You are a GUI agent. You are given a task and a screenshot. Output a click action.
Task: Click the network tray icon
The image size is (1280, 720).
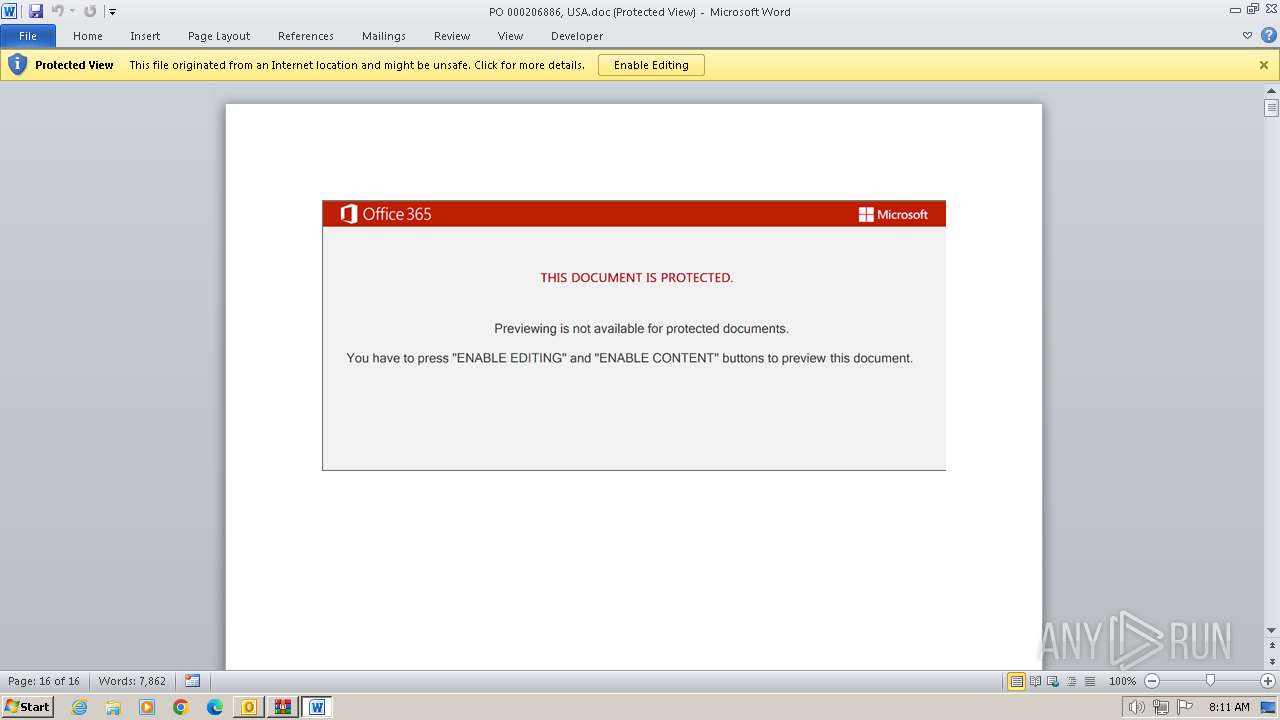[1160, 707]
